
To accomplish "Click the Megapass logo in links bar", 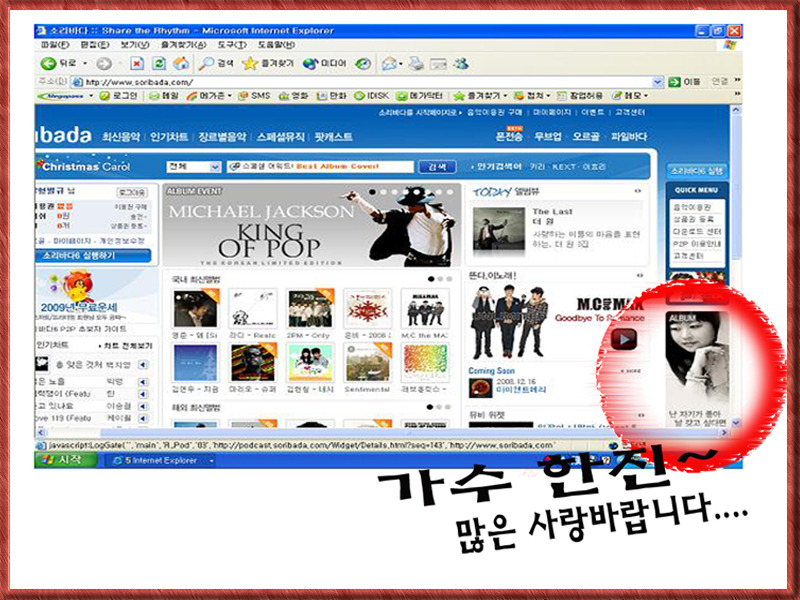I will pos(61,95).
